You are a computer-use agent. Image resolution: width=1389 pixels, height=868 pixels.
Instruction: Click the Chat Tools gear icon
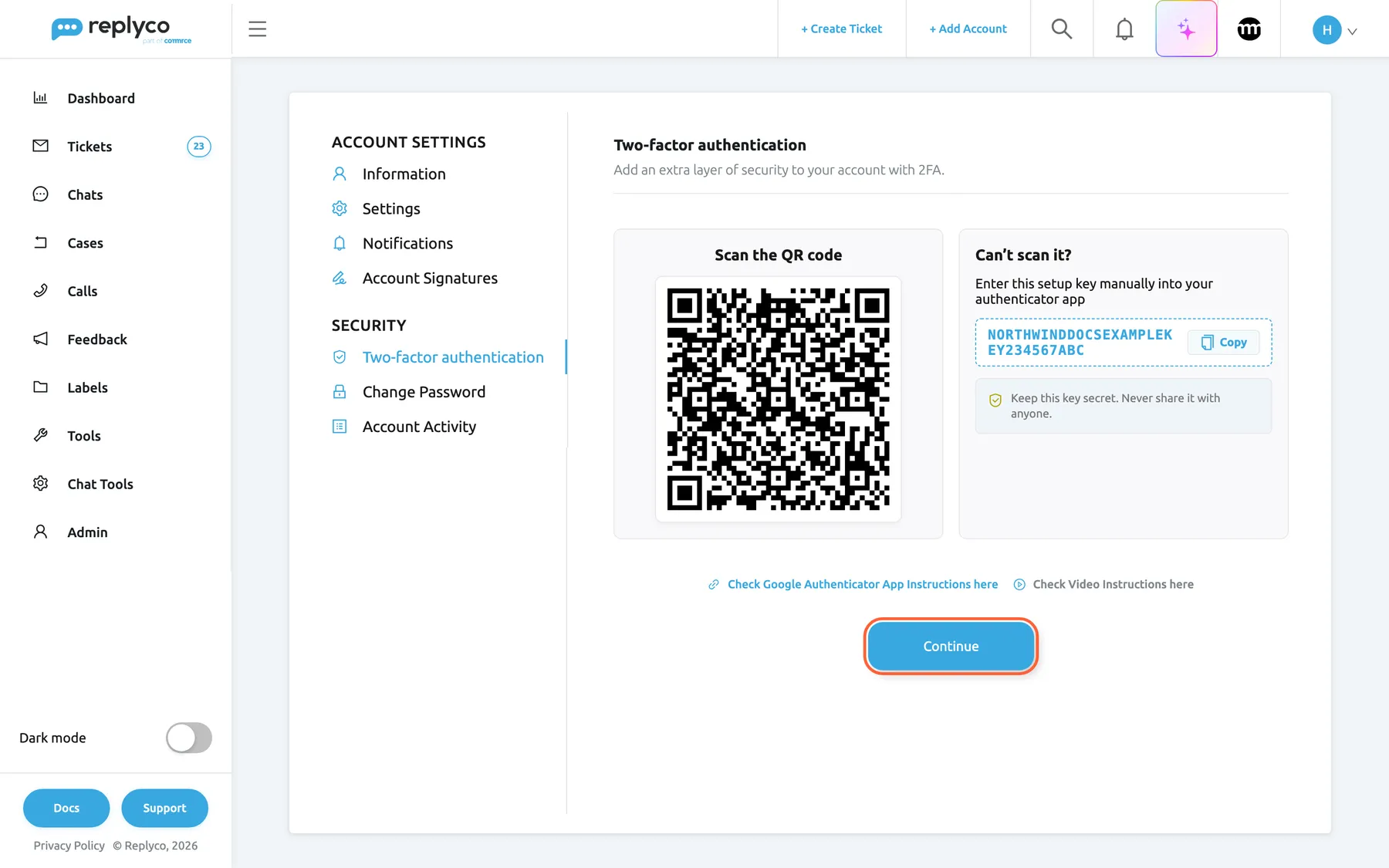(x=40, y=483)
